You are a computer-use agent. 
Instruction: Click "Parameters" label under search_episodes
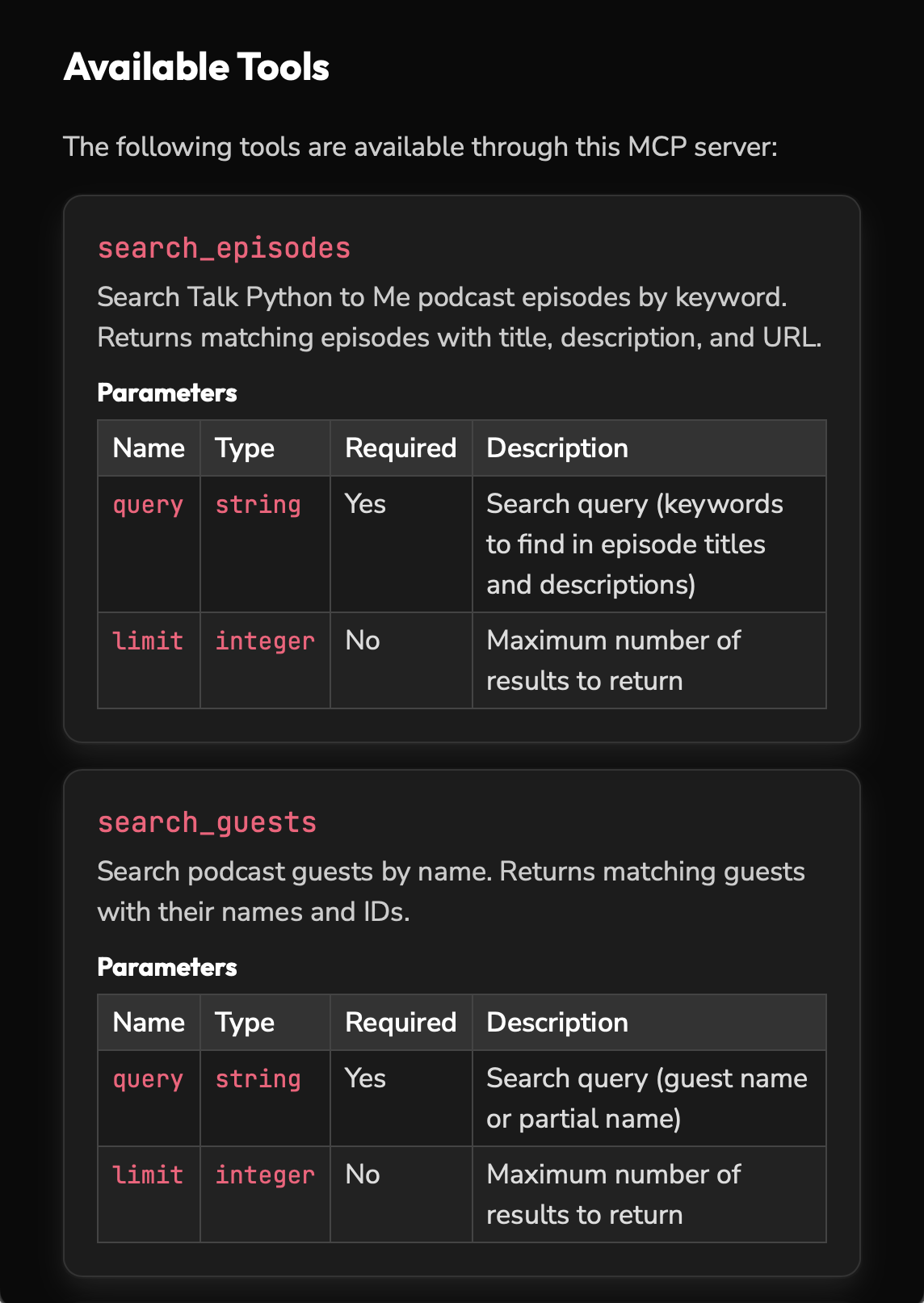(x=167, y=393)
